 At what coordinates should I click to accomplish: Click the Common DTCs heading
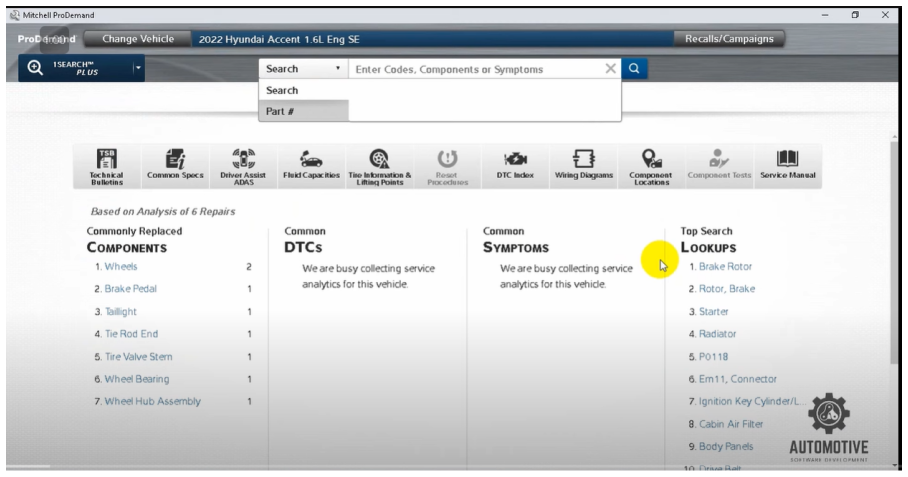305,239
